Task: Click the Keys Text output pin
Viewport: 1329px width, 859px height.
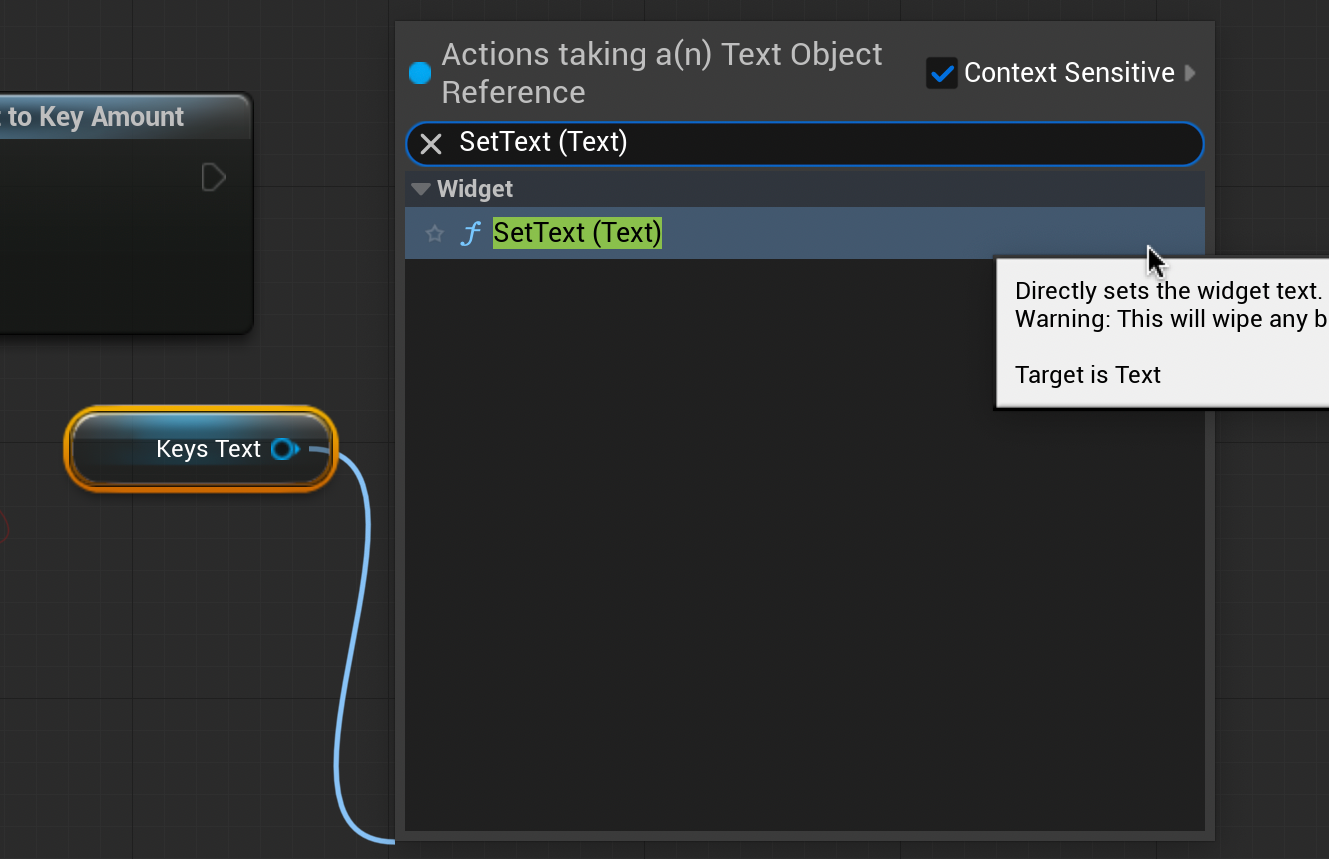Action: [284, 449]
